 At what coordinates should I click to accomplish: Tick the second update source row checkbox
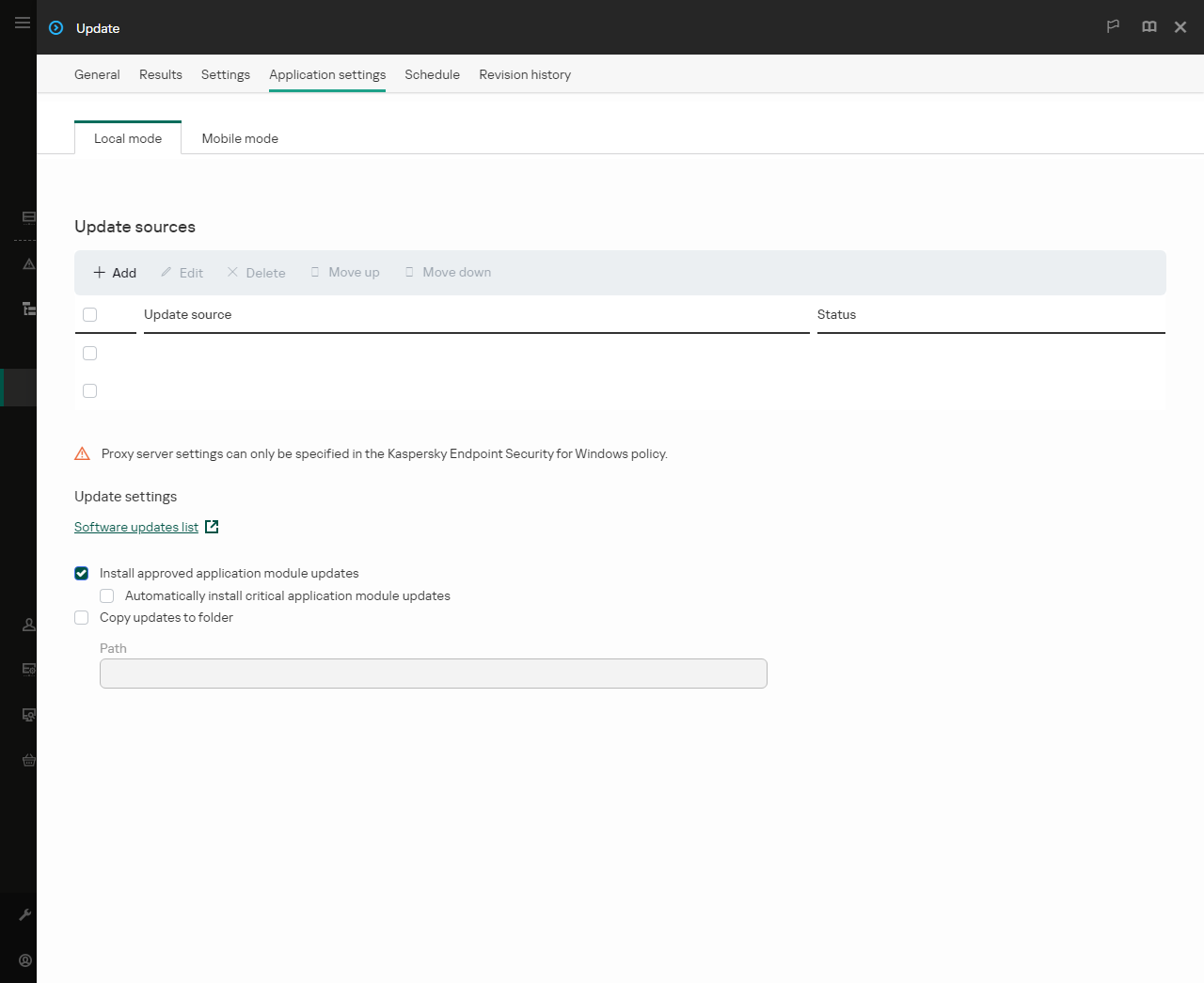pyautogui.click(x=90, y=391)
